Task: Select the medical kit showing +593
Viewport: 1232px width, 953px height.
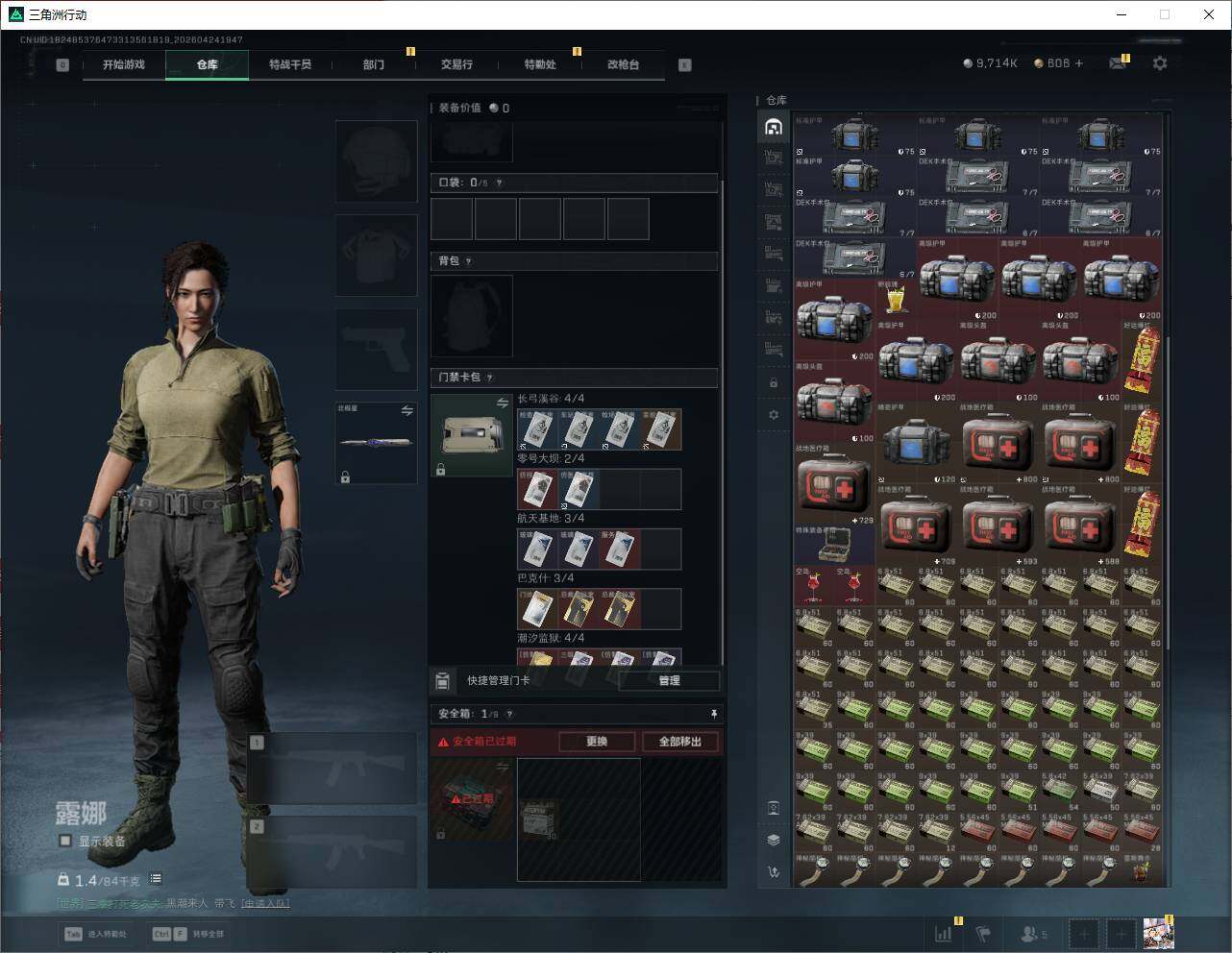Action: click(998, 525)
